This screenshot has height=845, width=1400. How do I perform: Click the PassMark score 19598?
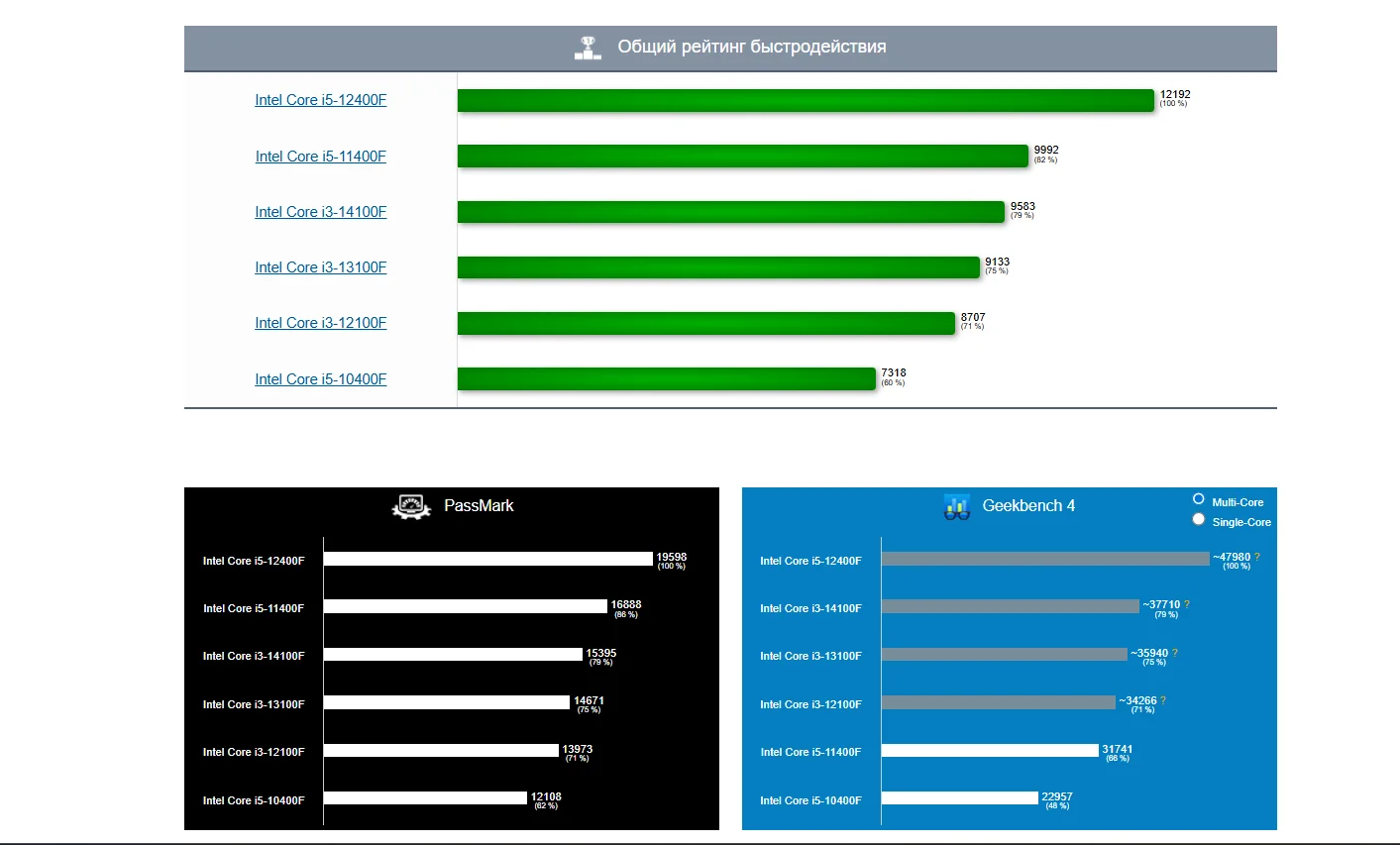tap(672, 557)
